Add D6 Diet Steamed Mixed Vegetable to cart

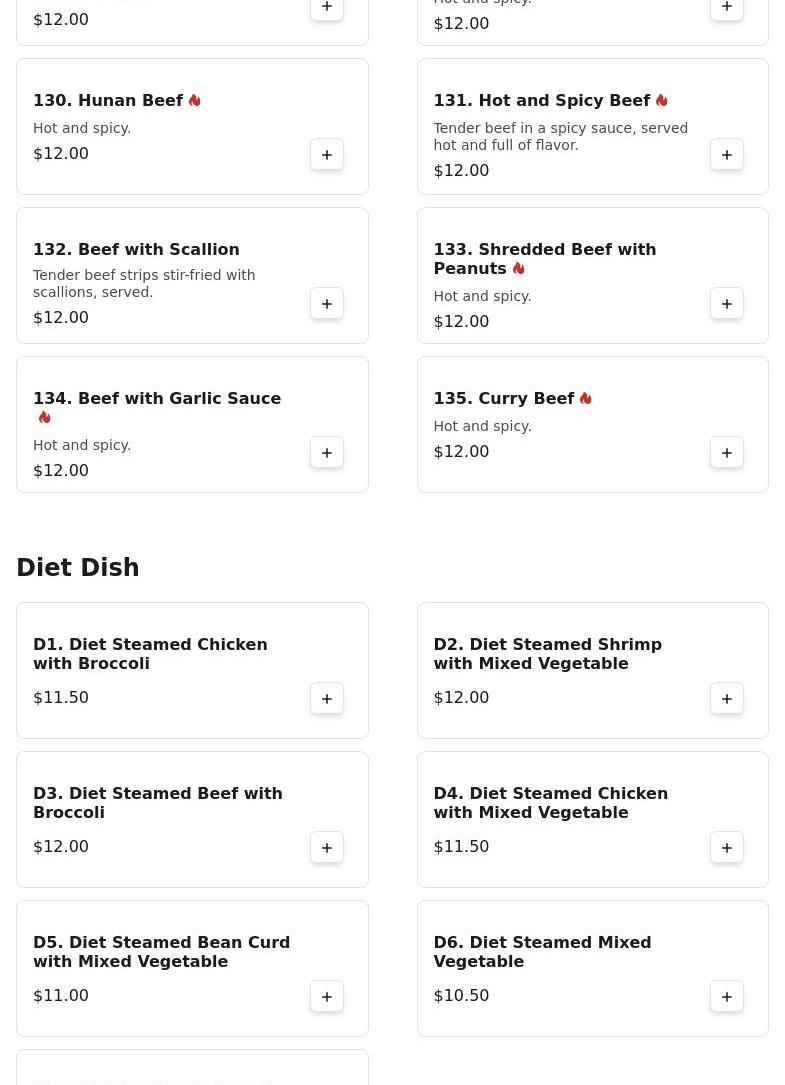(x=727, y=996)
